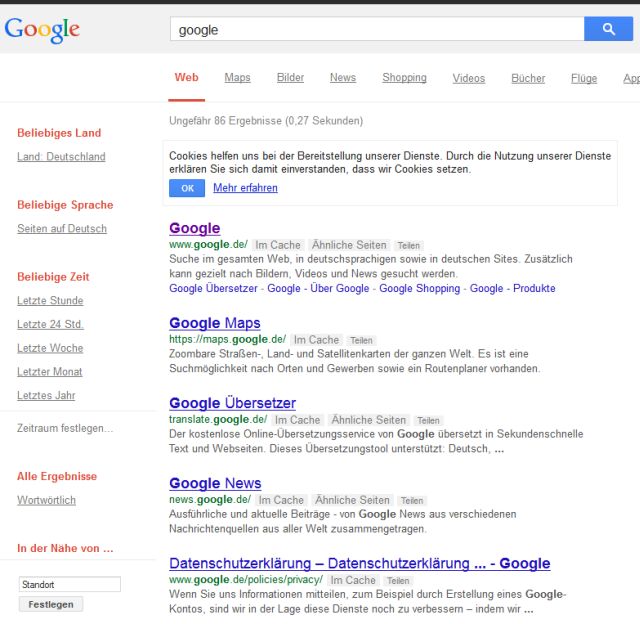Follow the 'Mehr erfahren' cookie link
The image size is (640, 624).
(245, 188)
